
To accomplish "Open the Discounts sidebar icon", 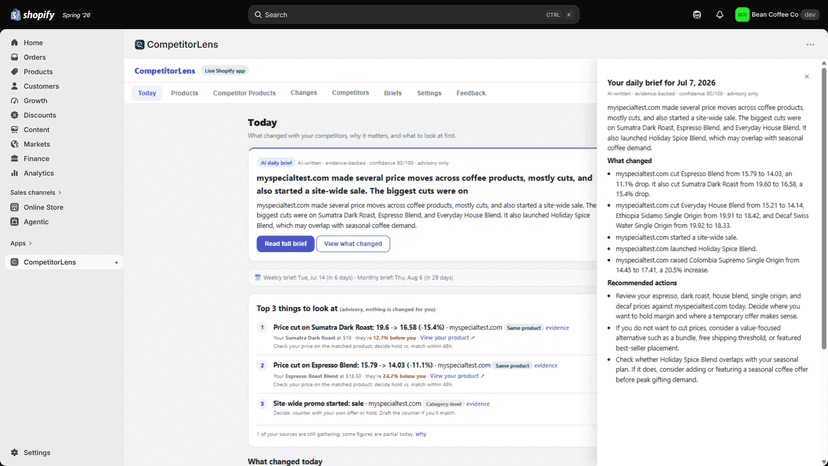I will pyautogui.click(x=14, y=115).
